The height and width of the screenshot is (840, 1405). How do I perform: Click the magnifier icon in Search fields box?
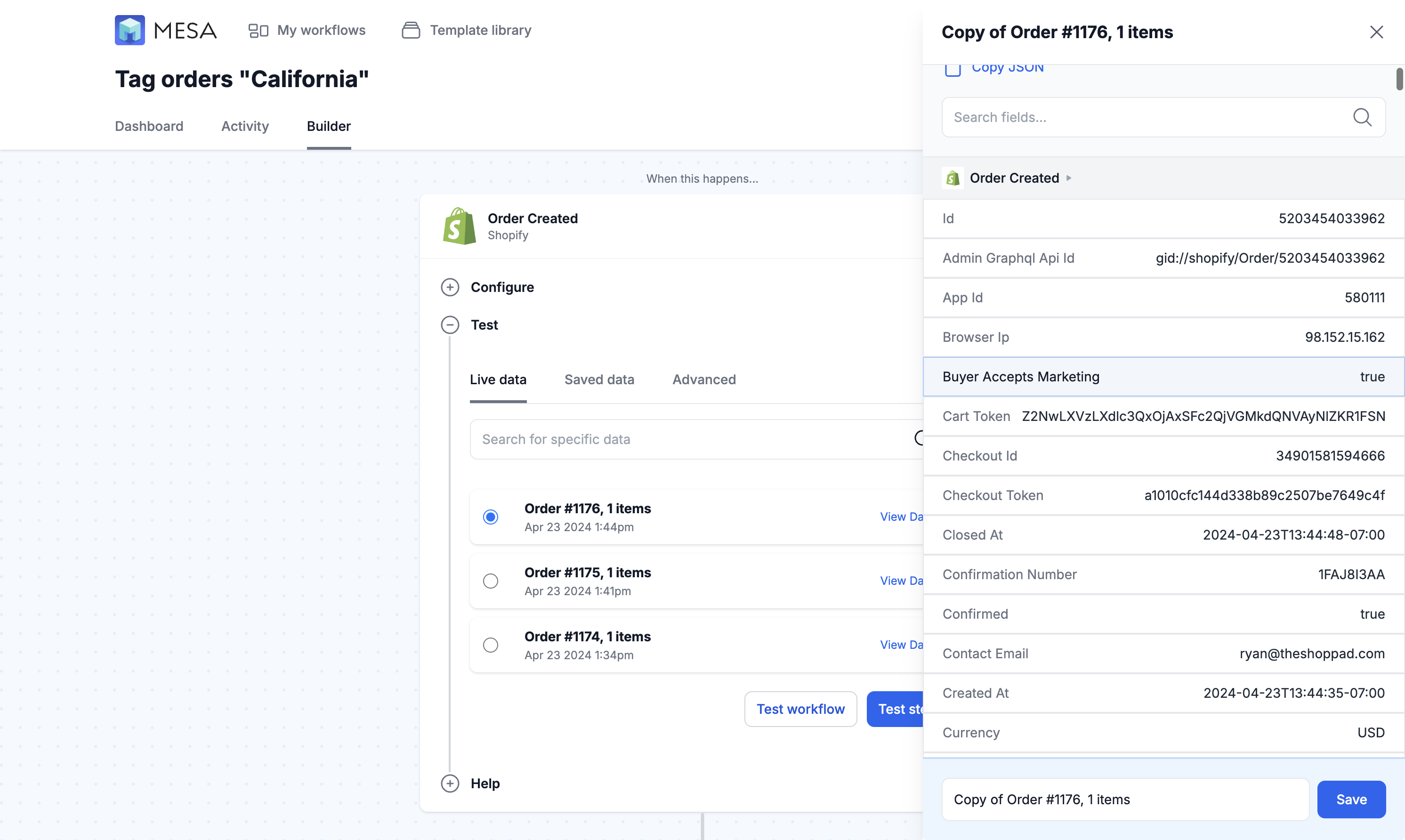[1362, 117]
